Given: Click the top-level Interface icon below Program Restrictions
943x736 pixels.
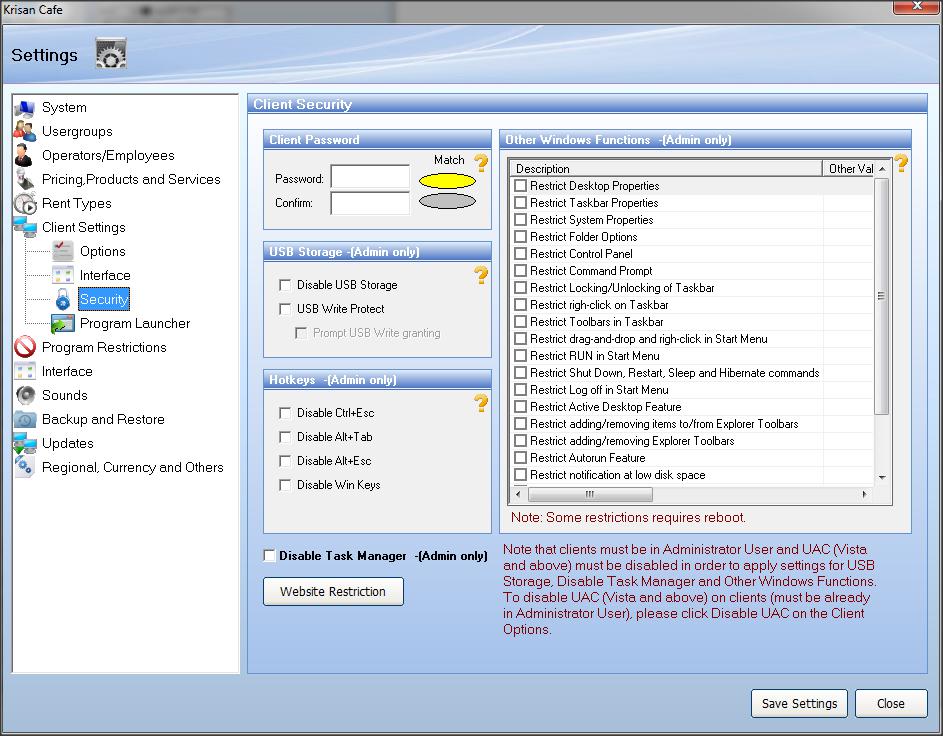Looking at the screenshot, I should pos(25,371).
